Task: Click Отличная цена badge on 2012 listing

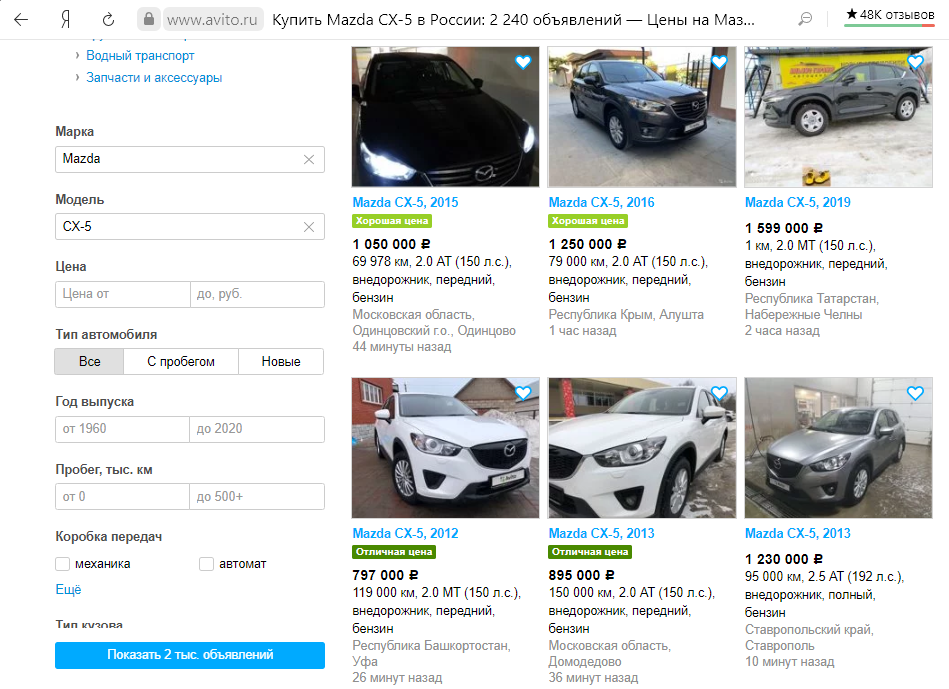Action: click(394, 552)
